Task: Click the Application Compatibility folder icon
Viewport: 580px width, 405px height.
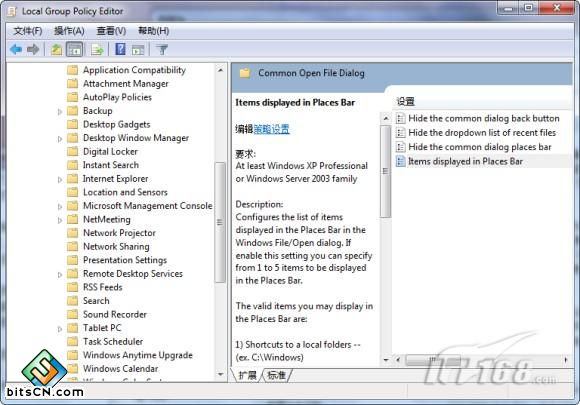Action: point(72,70)
